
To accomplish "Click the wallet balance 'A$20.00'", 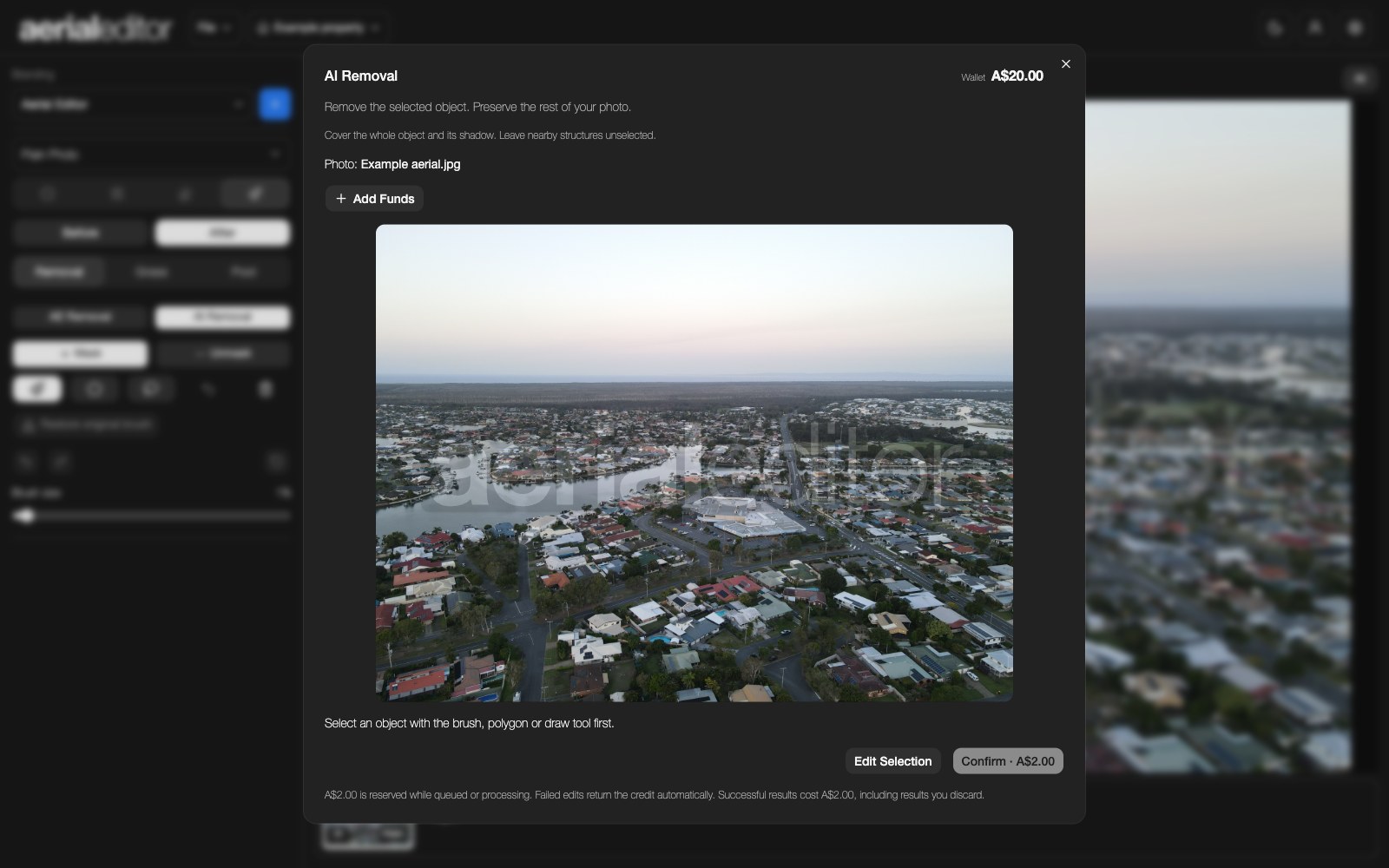I will 1017,76.
